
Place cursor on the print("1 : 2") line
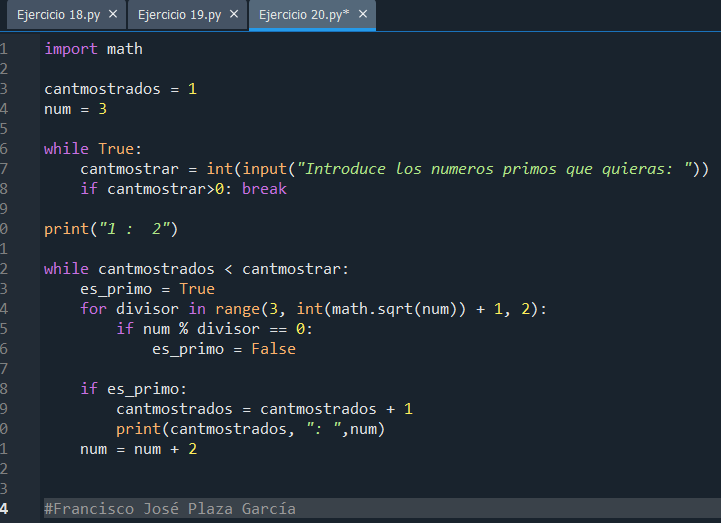point(110,229)
